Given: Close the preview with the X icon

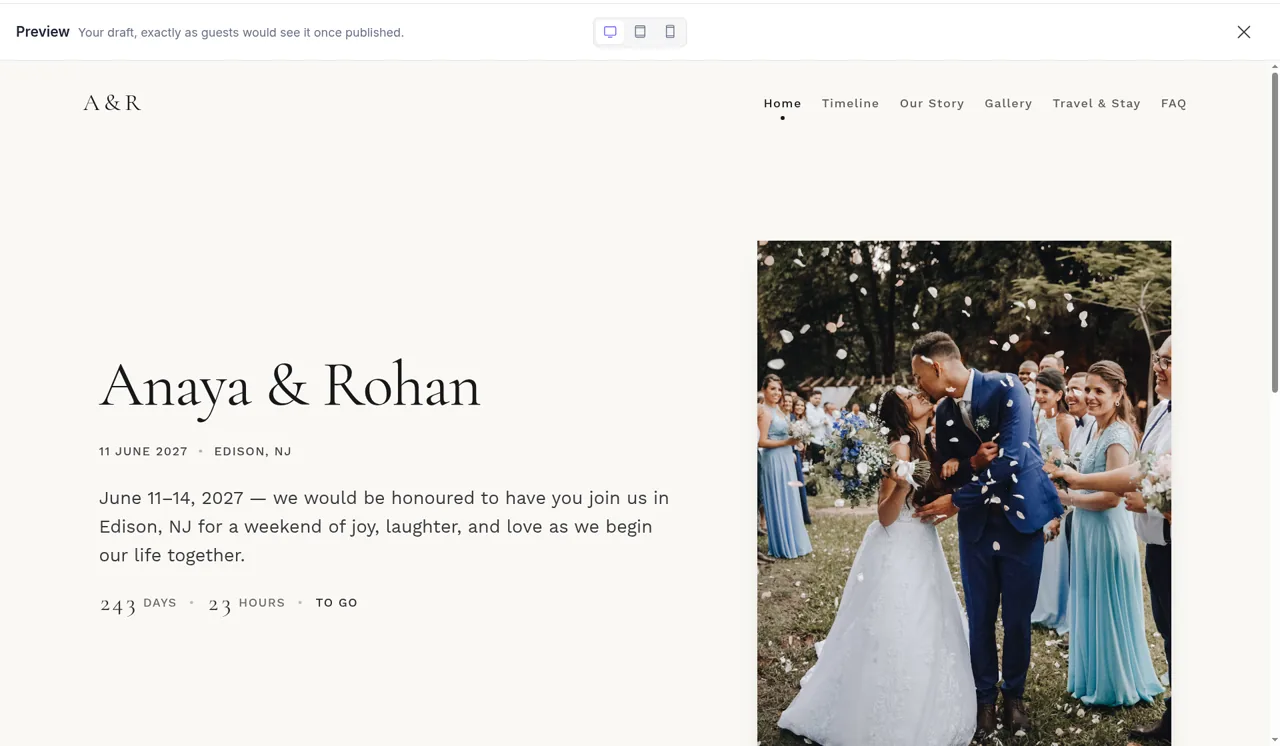Looking at the screenshot, I should pyautogui.click(x=1244, y=32).
